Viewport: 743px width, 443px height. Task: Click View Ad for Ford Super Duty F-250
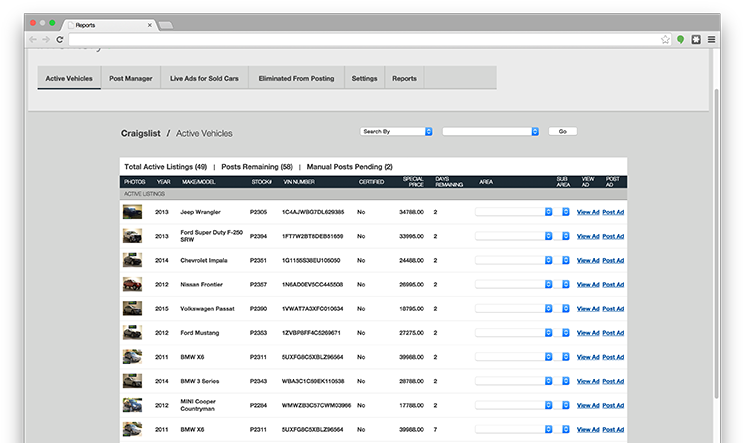point(588,236)
